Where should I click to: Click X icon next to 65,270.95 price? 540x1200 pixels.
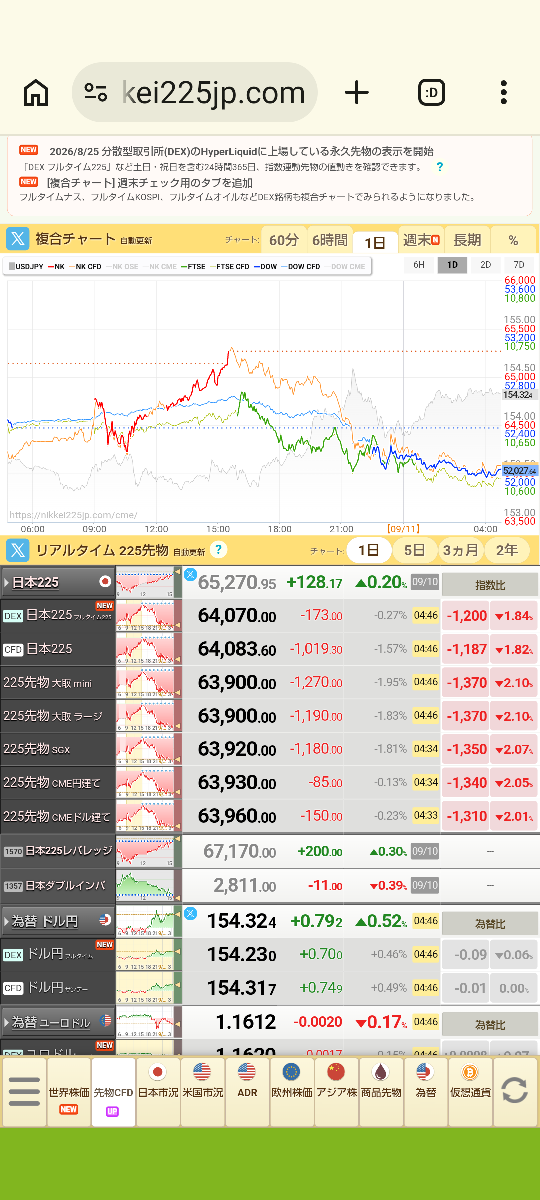coord(190,574)
